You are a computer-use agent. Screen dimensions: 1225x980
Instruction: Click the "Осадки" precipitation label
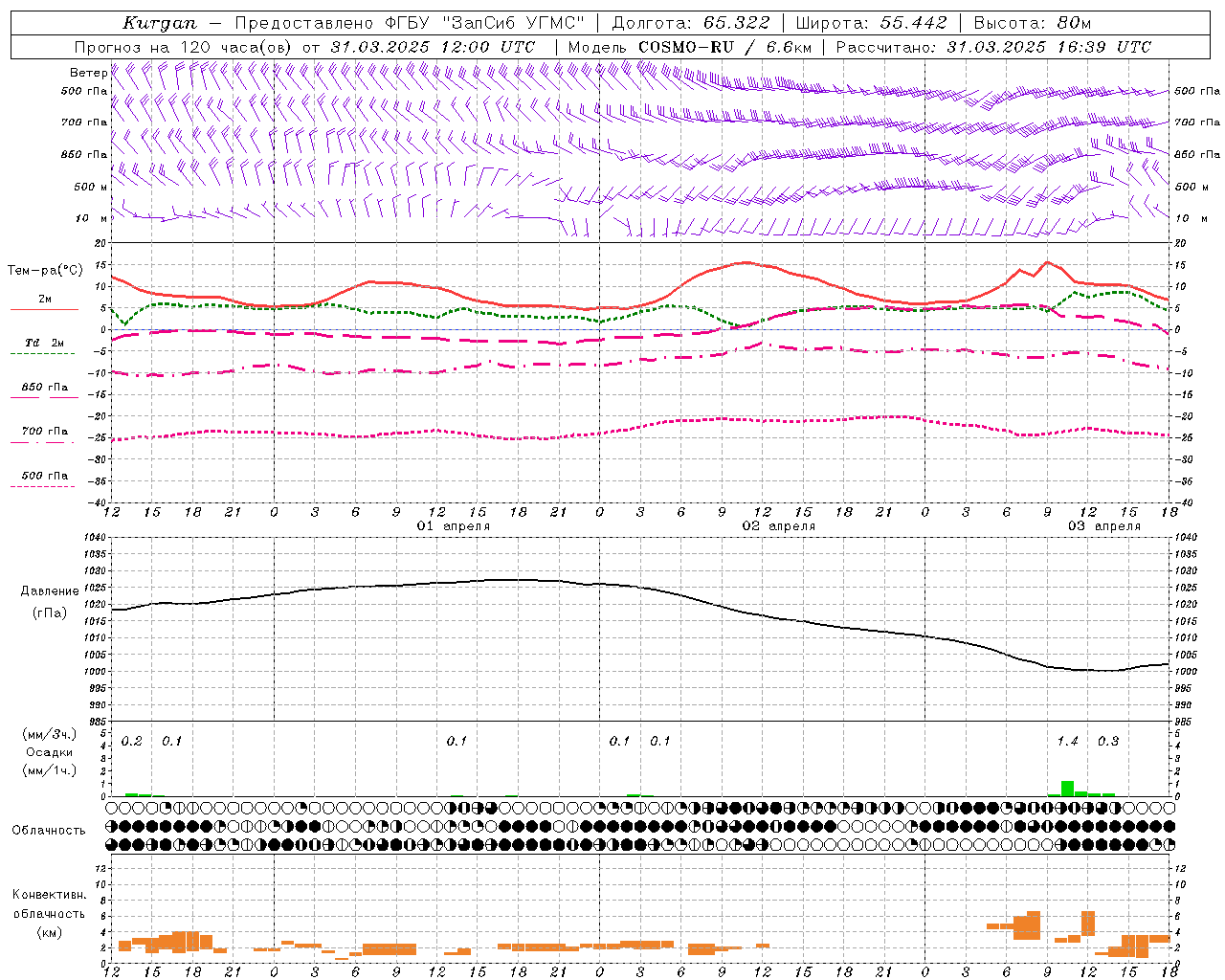pyautogui.click(x=49, y=752)
